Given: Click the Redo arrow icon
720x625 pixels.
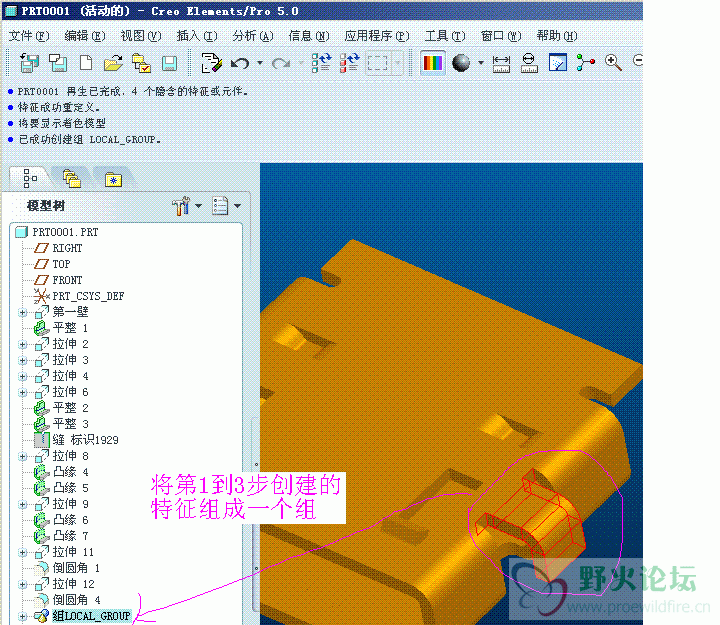Looking at the screenshot, I should [281, 62].
